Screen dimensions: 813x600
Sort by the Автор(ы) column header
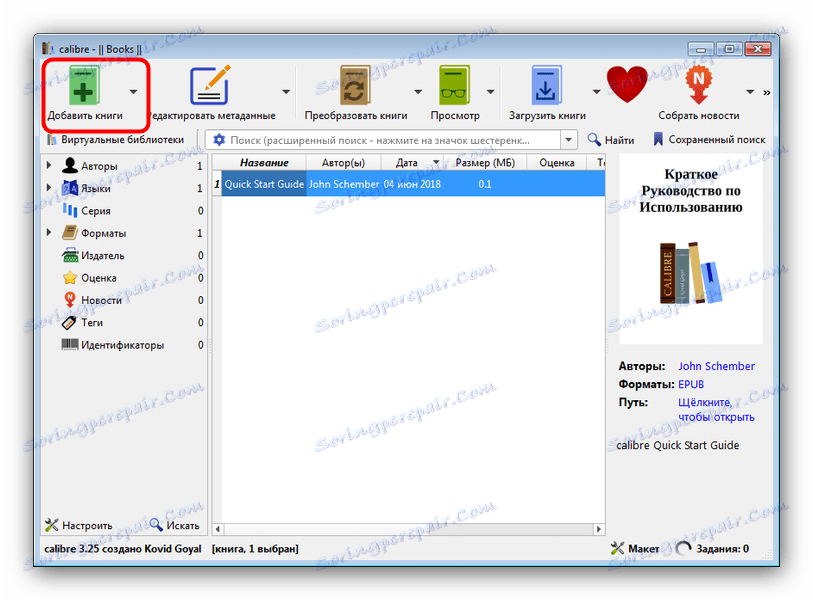point(343,162)
